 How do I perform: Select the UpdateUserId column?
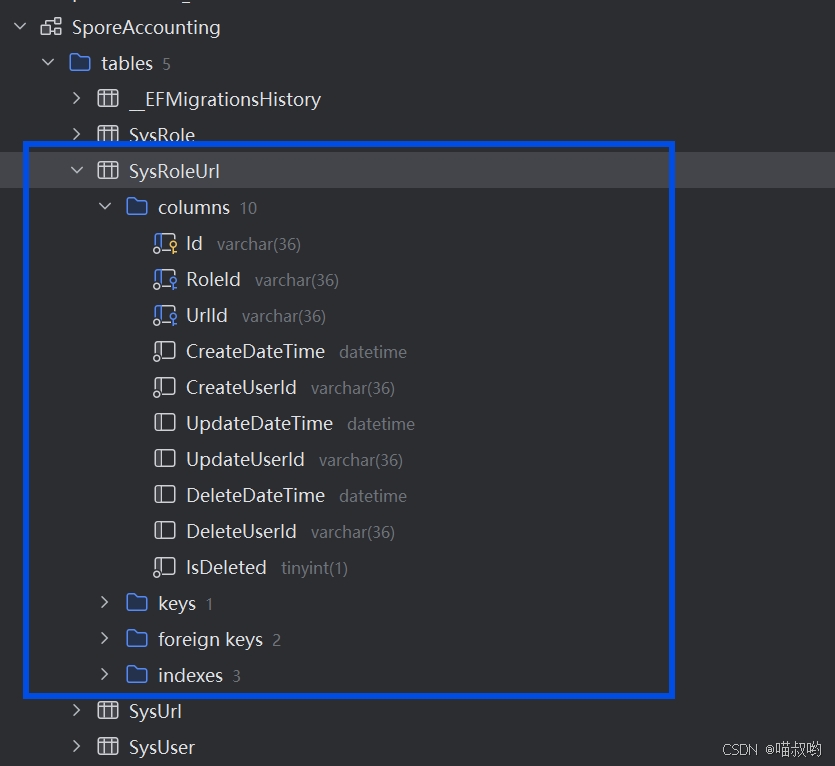click(x=245, y=460)
